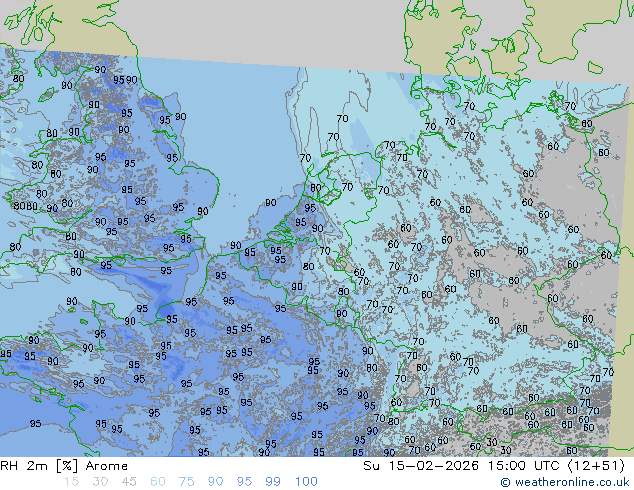Click the 95 entry in the legend scale
This screenshot has width=634, height=490.
tap(244, 482)
